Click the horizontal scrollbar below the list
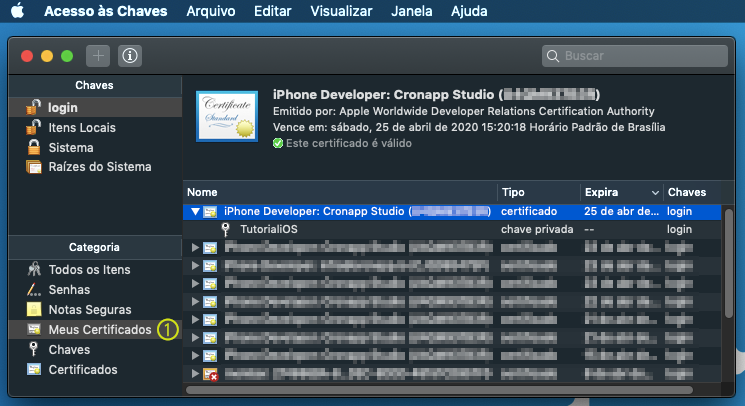The image size is (745, 406). [439, 390]
